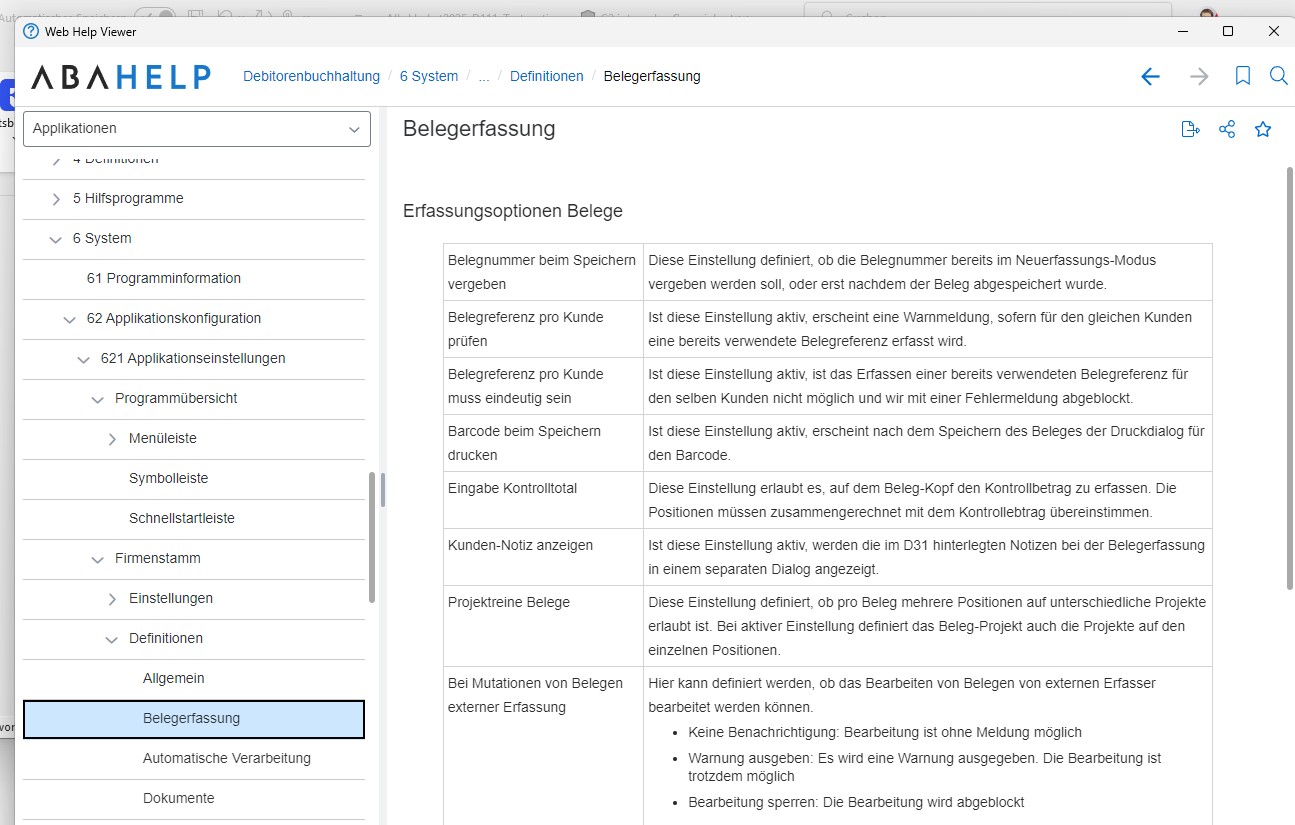Viewport: 1295px width, 825px height.
Task: Collapse the 621 Applikationseinstellungen node
Action: coord(83,359)
